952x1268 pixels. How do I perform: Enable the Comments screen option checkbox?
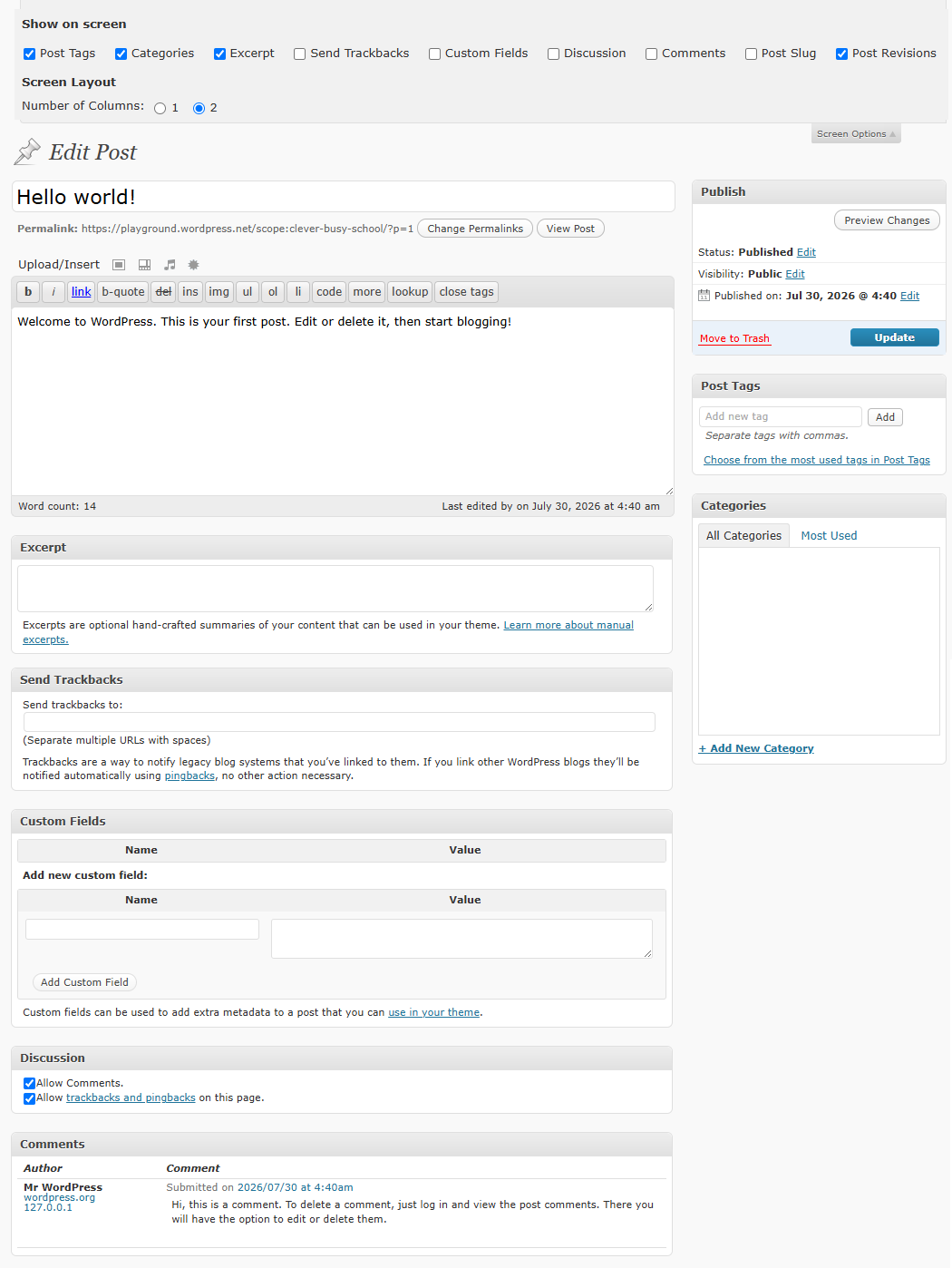pos(652,54)
